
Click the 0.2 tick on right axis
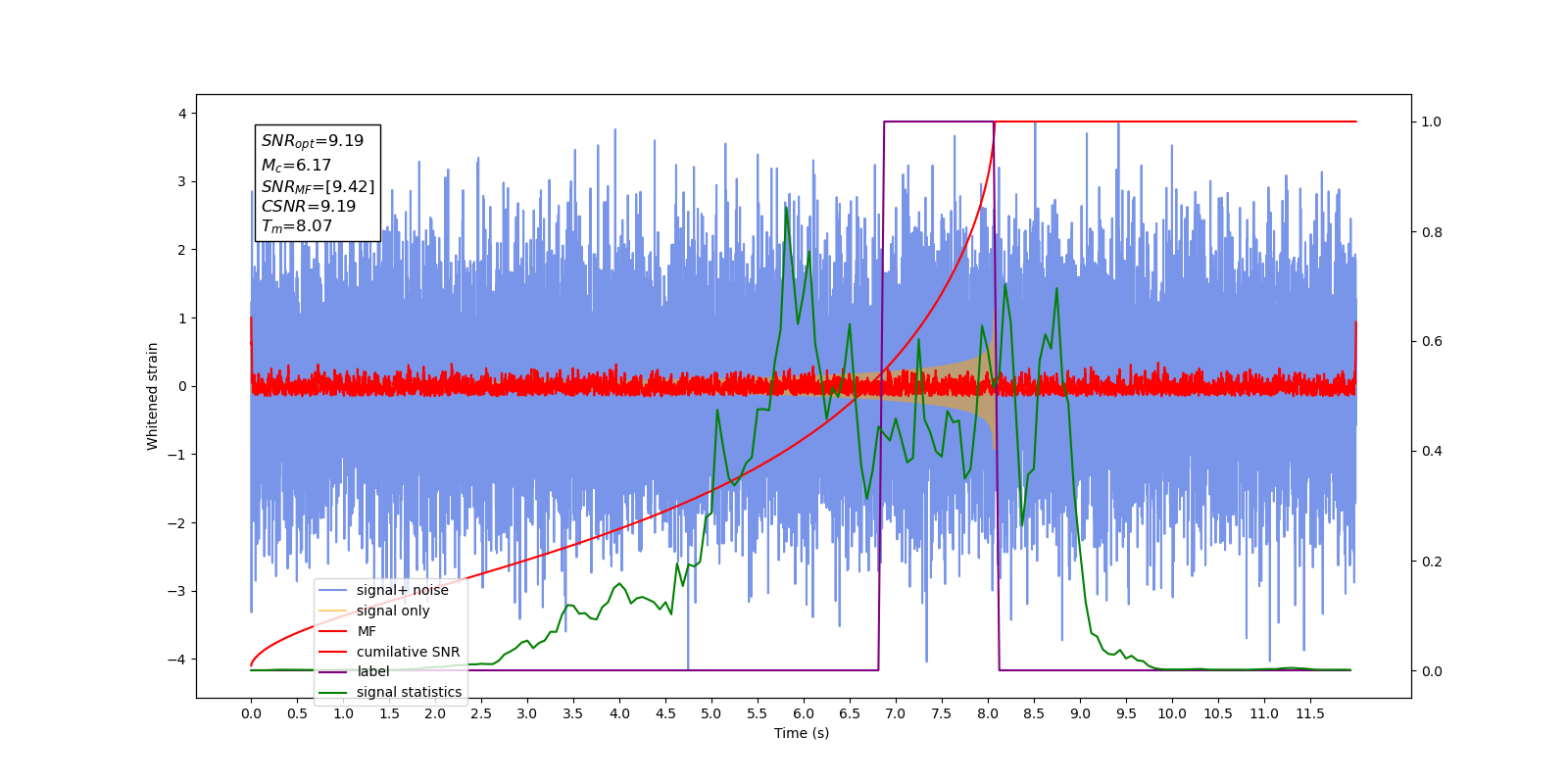[1432, 562]
